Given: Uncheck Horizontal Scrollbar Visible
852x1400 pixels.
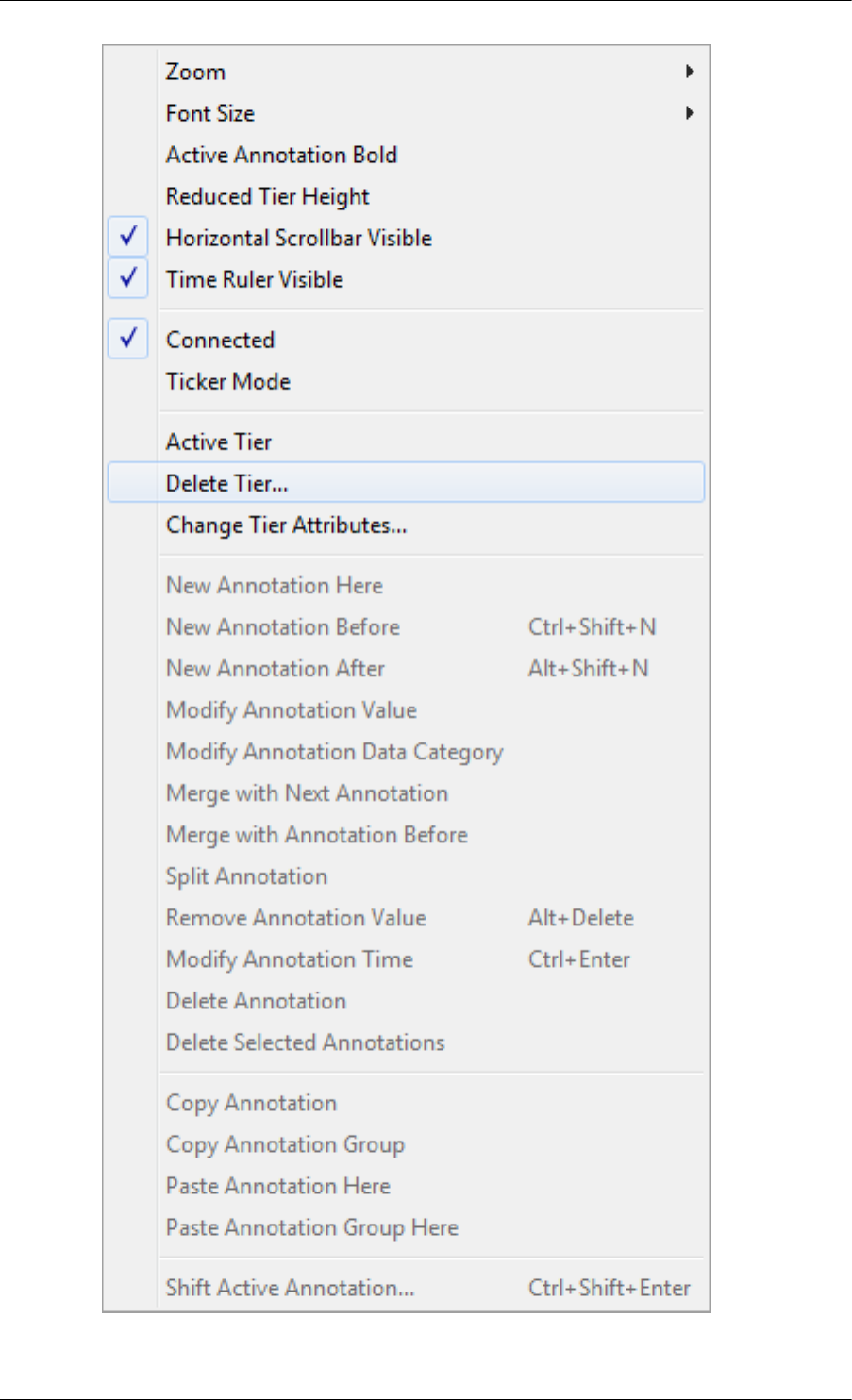Looking at the screenshot, I should click(128, 237).
